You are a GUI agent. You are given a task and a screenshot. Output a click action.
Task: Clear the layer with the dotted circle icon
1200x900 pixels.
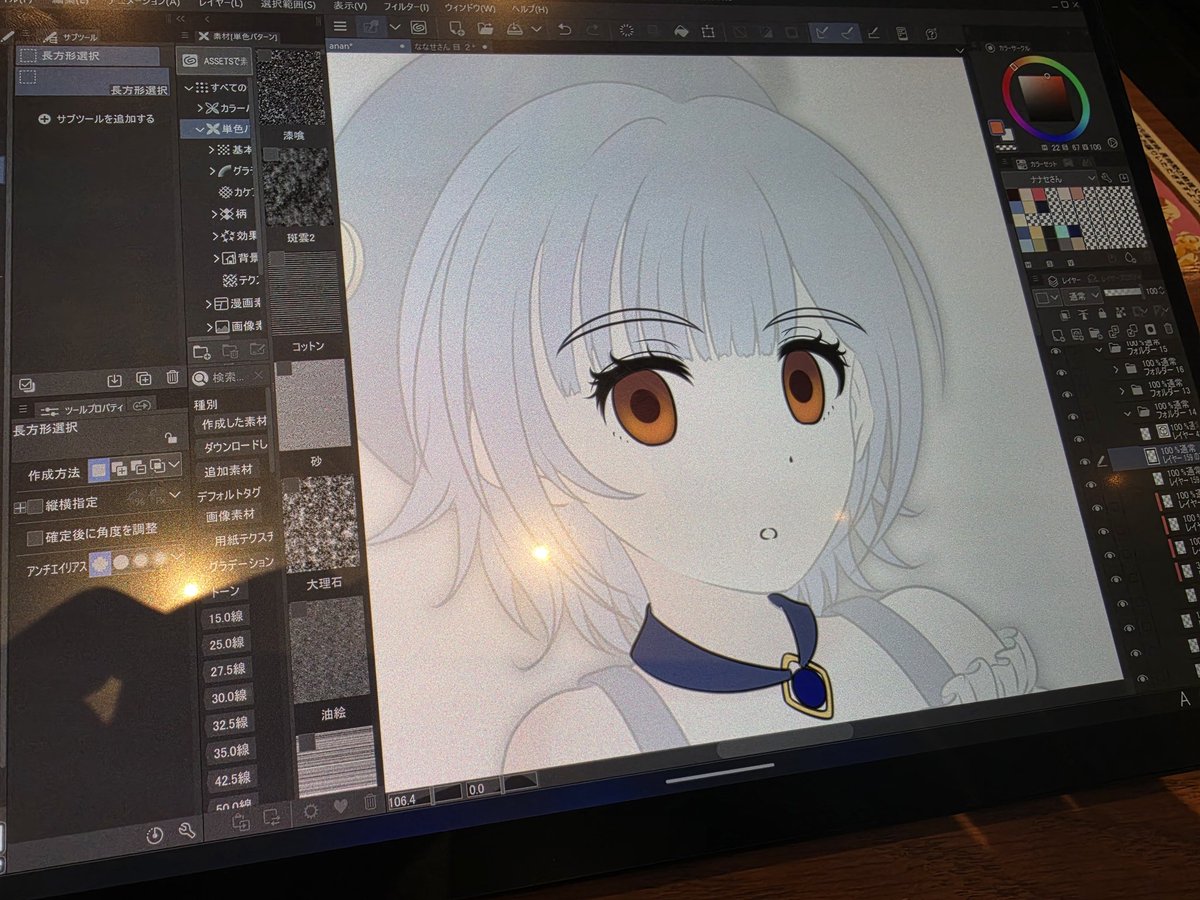[x=628, y=31]
